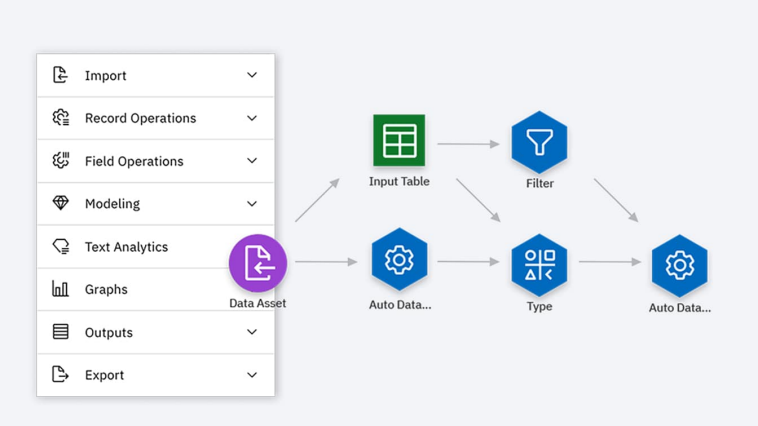This screenshot has width=758, height=426.
Task: Click the Filter funnel node
Action: coord(539,143)
